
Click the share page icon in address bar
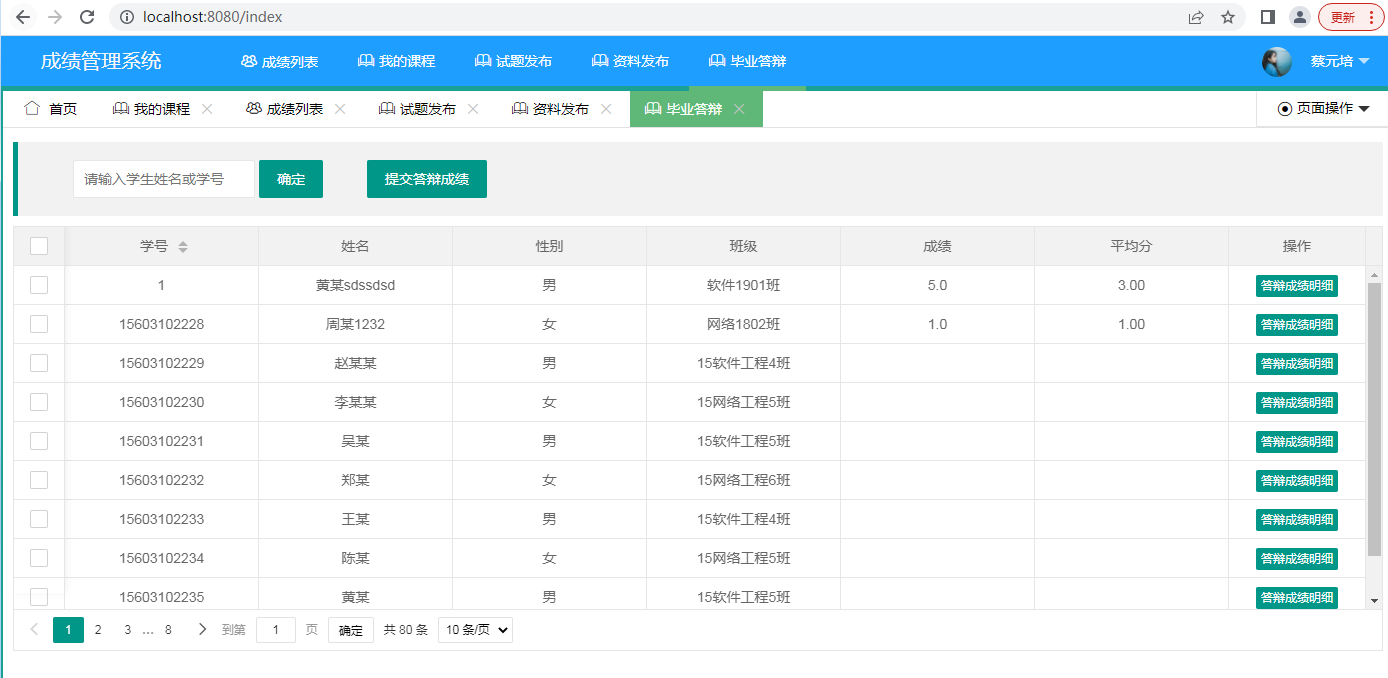click(x=1196, y=17)
